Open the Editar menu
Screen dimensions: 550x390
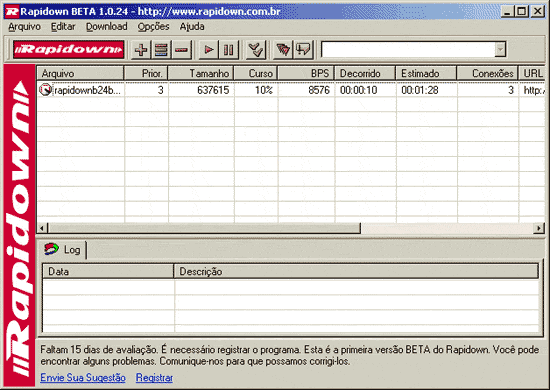pos(63,27)
